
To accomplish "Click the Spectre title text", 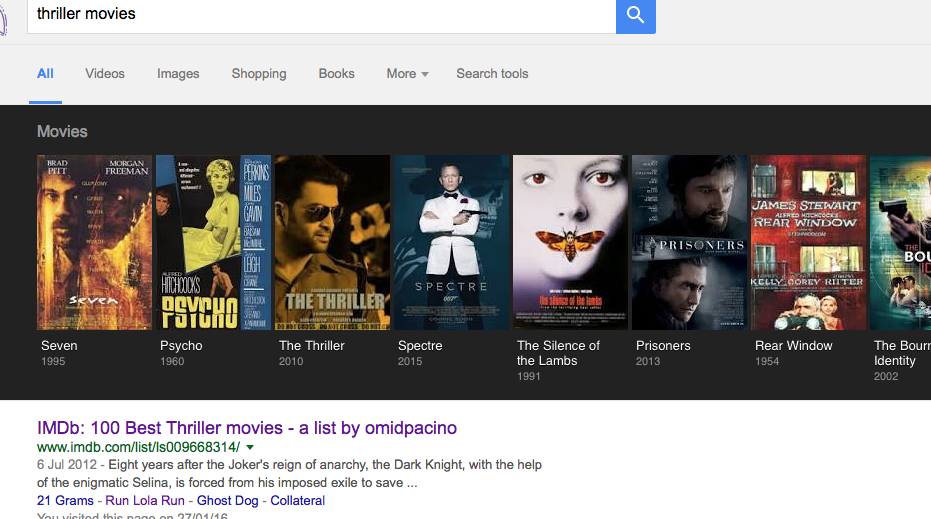I will point(420,346).
